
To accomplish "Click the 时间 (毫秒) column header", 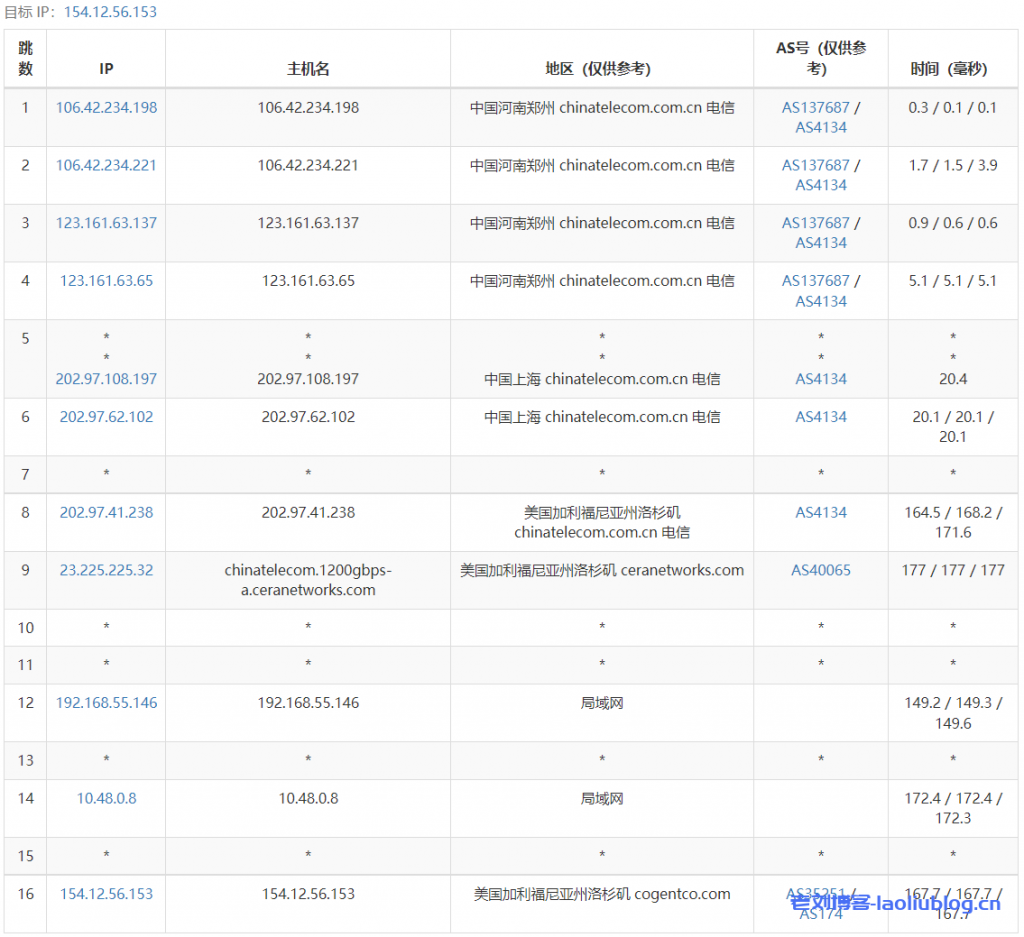I will coord(948,69).
